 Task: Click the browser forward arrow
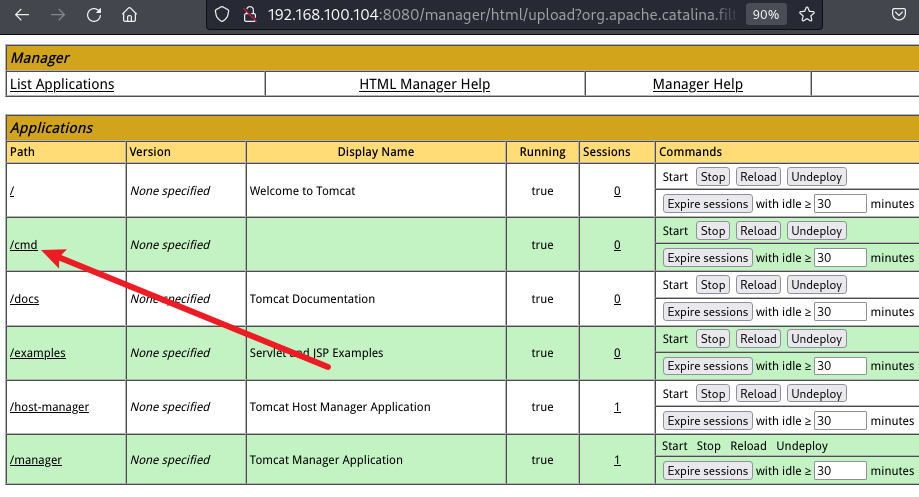(x=58, y=15)
